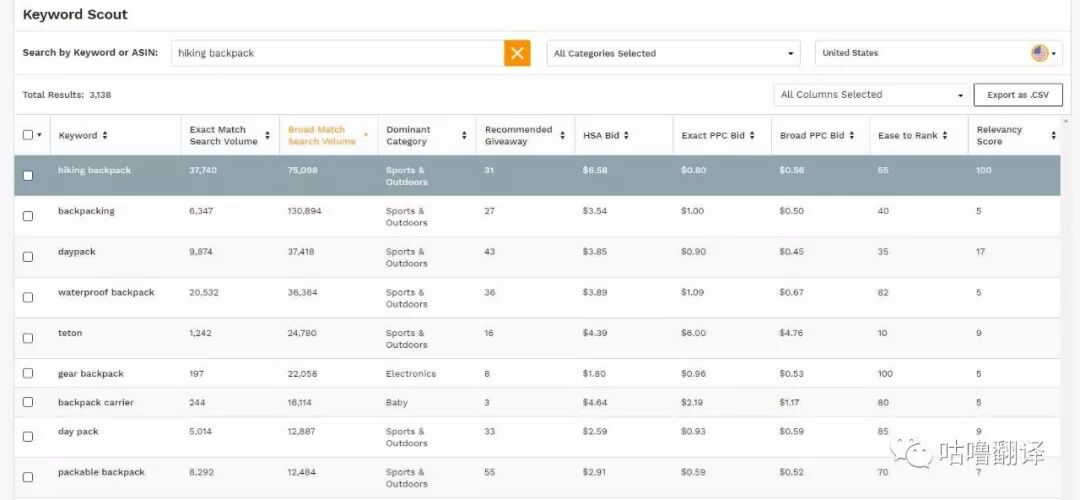Viewport: 1080px width, 500px height.
Task: Sort by Relevancy Score column
Action: click(x=1053, y=136)
